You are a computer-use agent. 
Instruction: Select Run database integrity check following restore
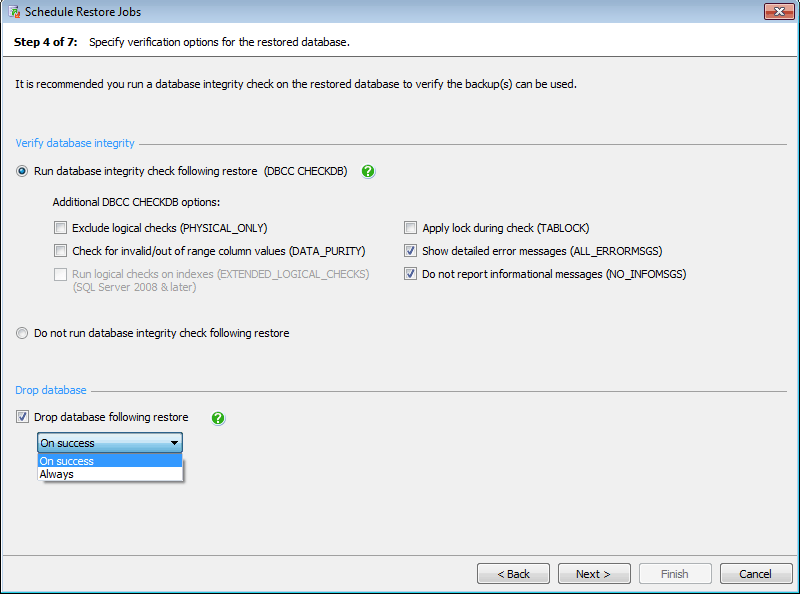pyautogui.click(x=22, y=171)
